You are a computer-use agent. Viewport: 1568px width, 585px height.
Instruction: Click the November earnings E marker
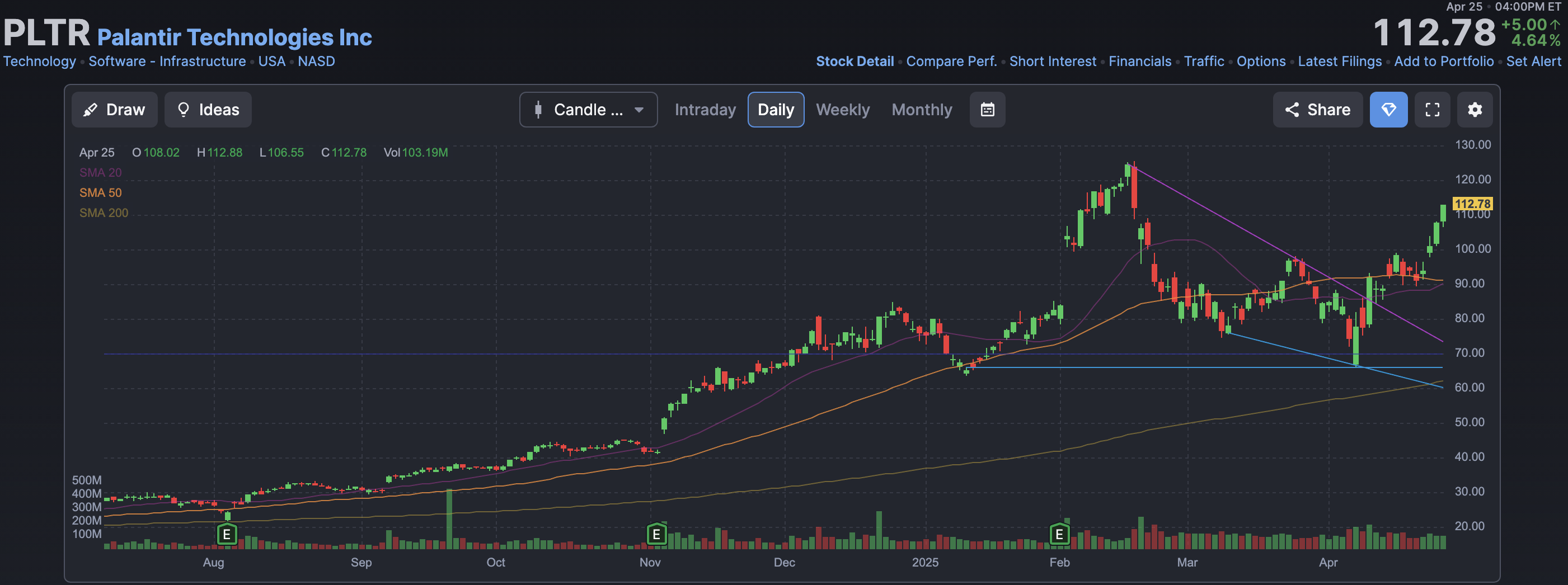[x=656, y=534]
